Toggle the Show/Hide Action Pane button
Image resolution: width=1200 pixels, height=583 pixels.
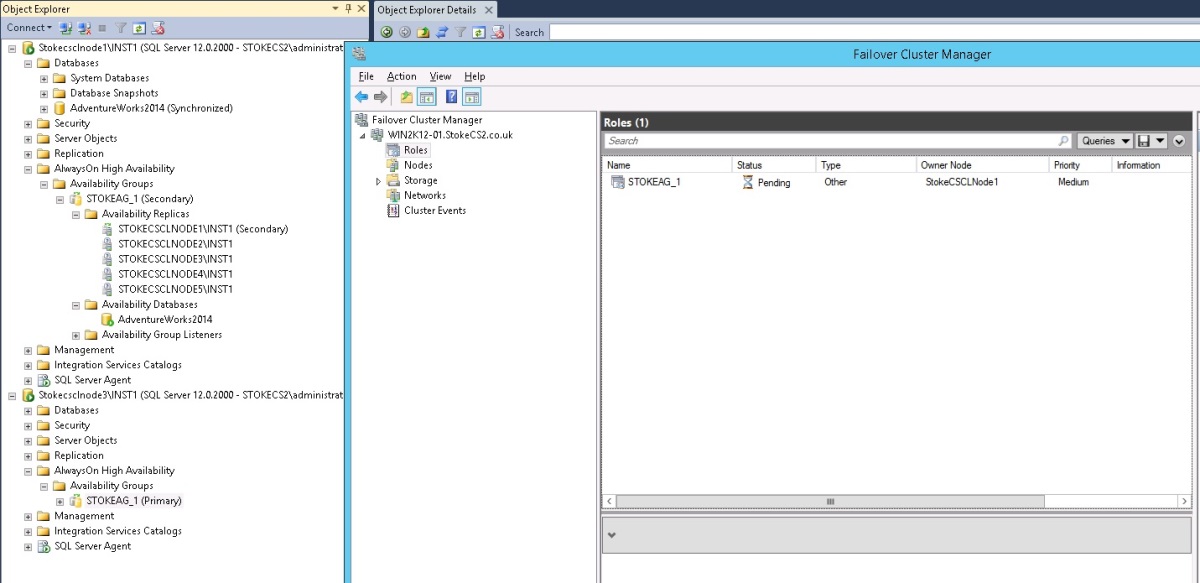(472, 97)
